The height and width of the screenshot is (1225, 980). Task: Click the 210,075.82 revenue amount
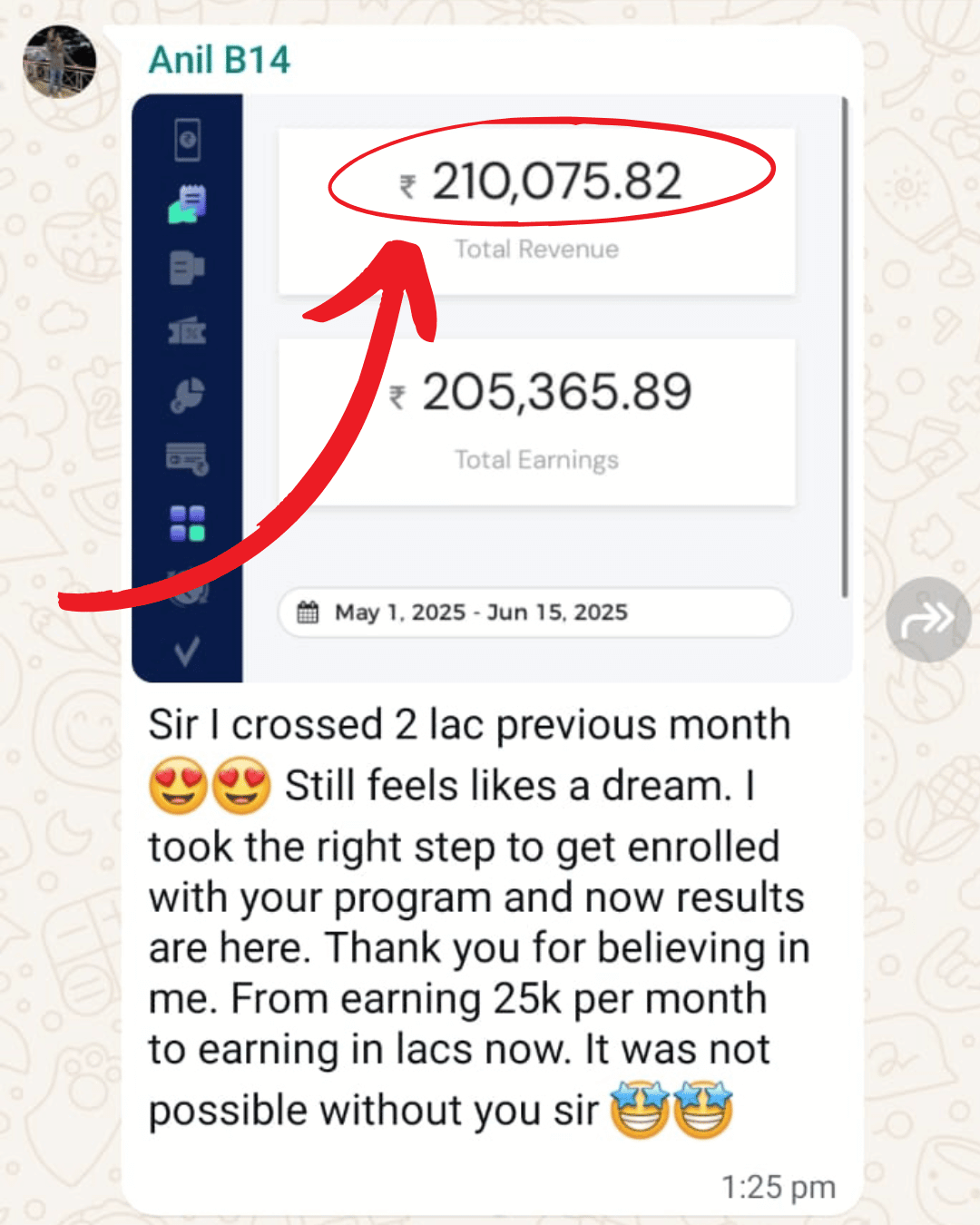coord(542,182)
